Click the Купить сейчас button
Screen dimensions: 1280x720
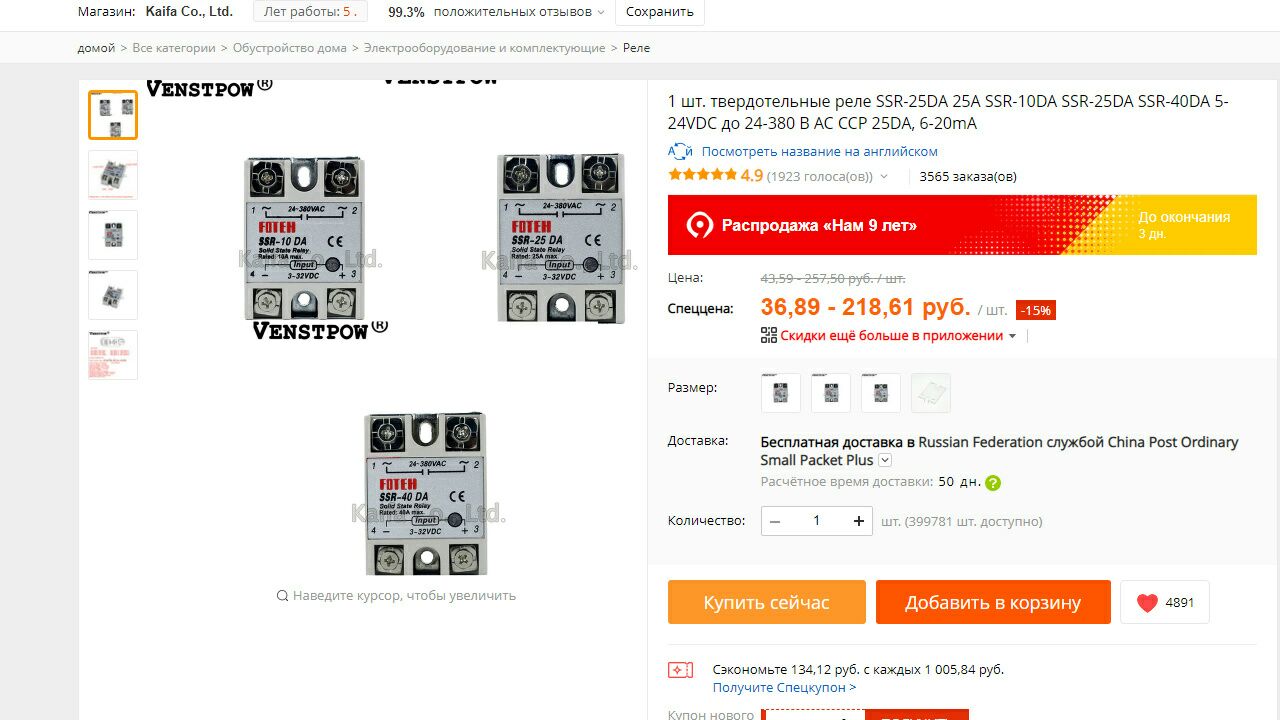[767, 602]
